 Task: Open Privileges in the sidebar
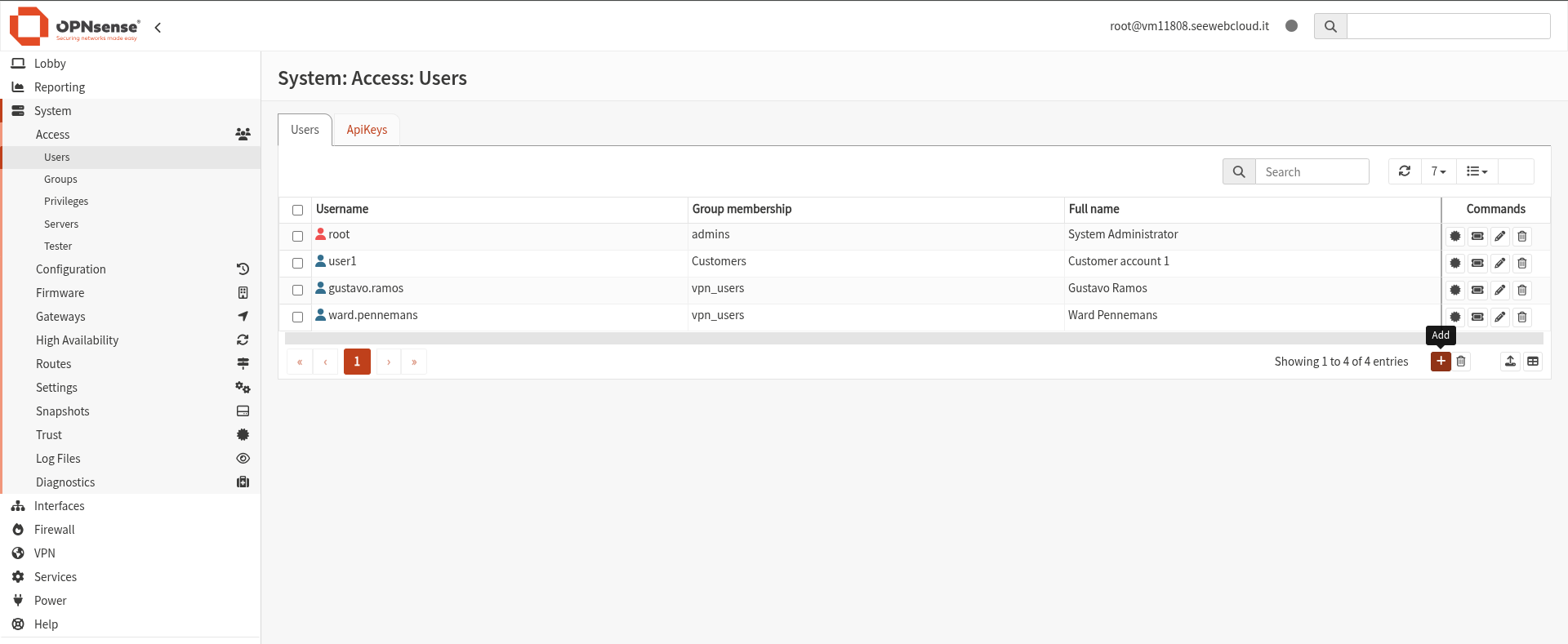click(x=131, y=202)
